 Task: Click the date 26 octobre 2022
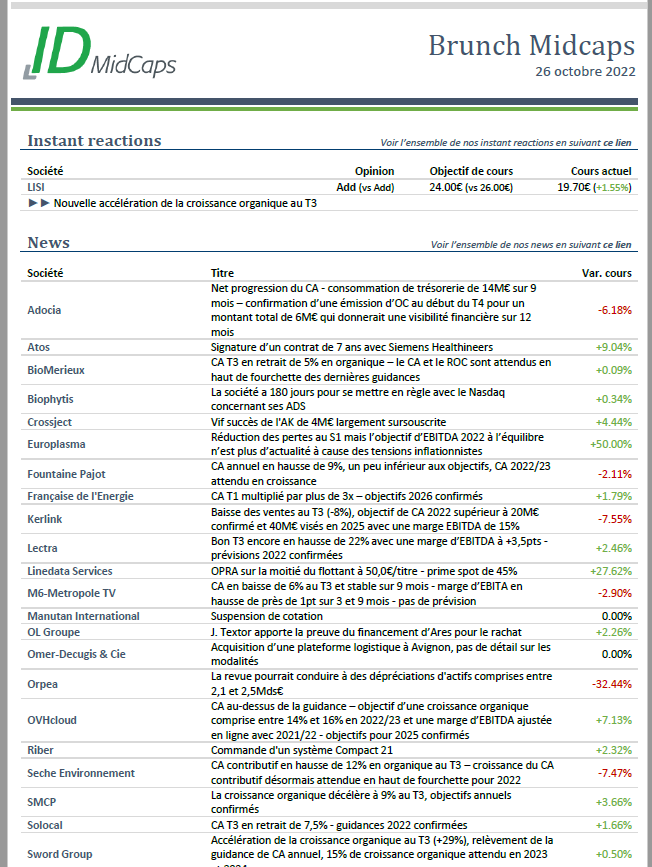coord(585,71)
